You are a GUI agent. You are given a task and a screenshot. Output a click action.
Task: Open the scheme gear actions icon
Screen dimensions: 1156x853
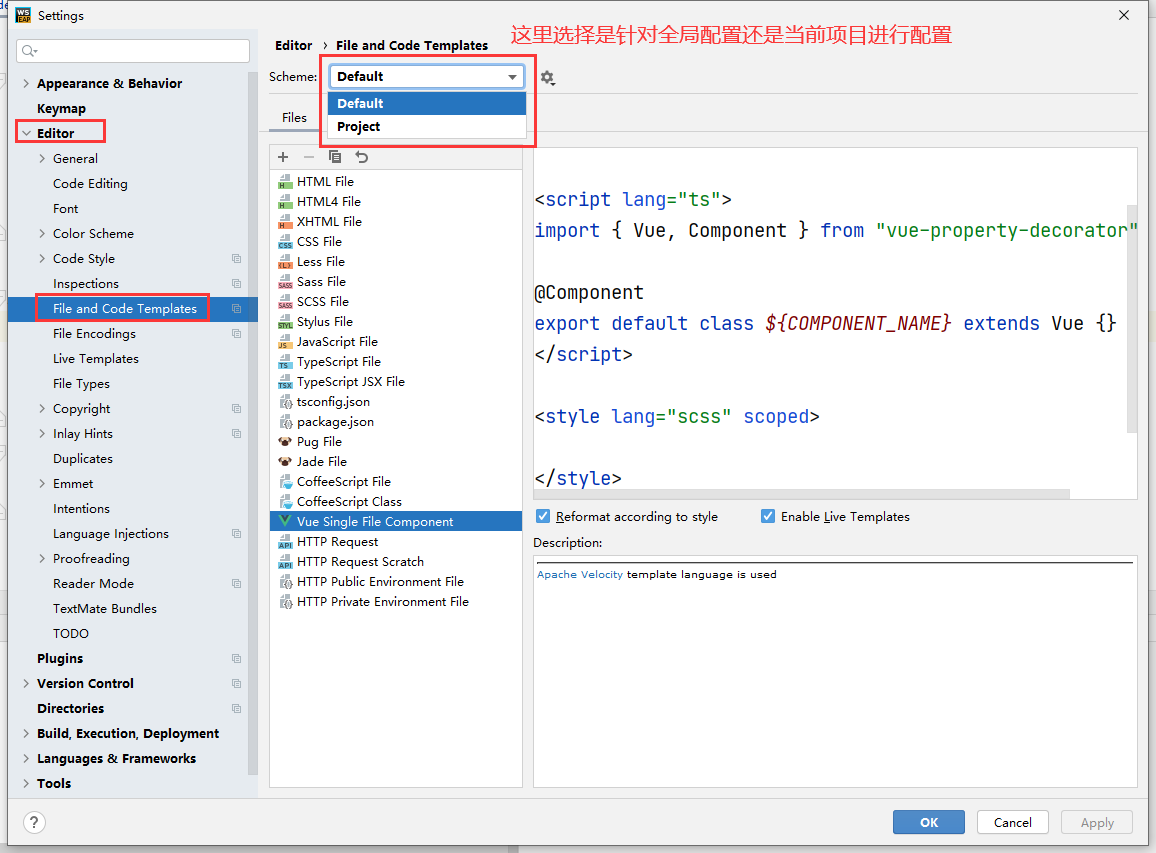(547, 77)
